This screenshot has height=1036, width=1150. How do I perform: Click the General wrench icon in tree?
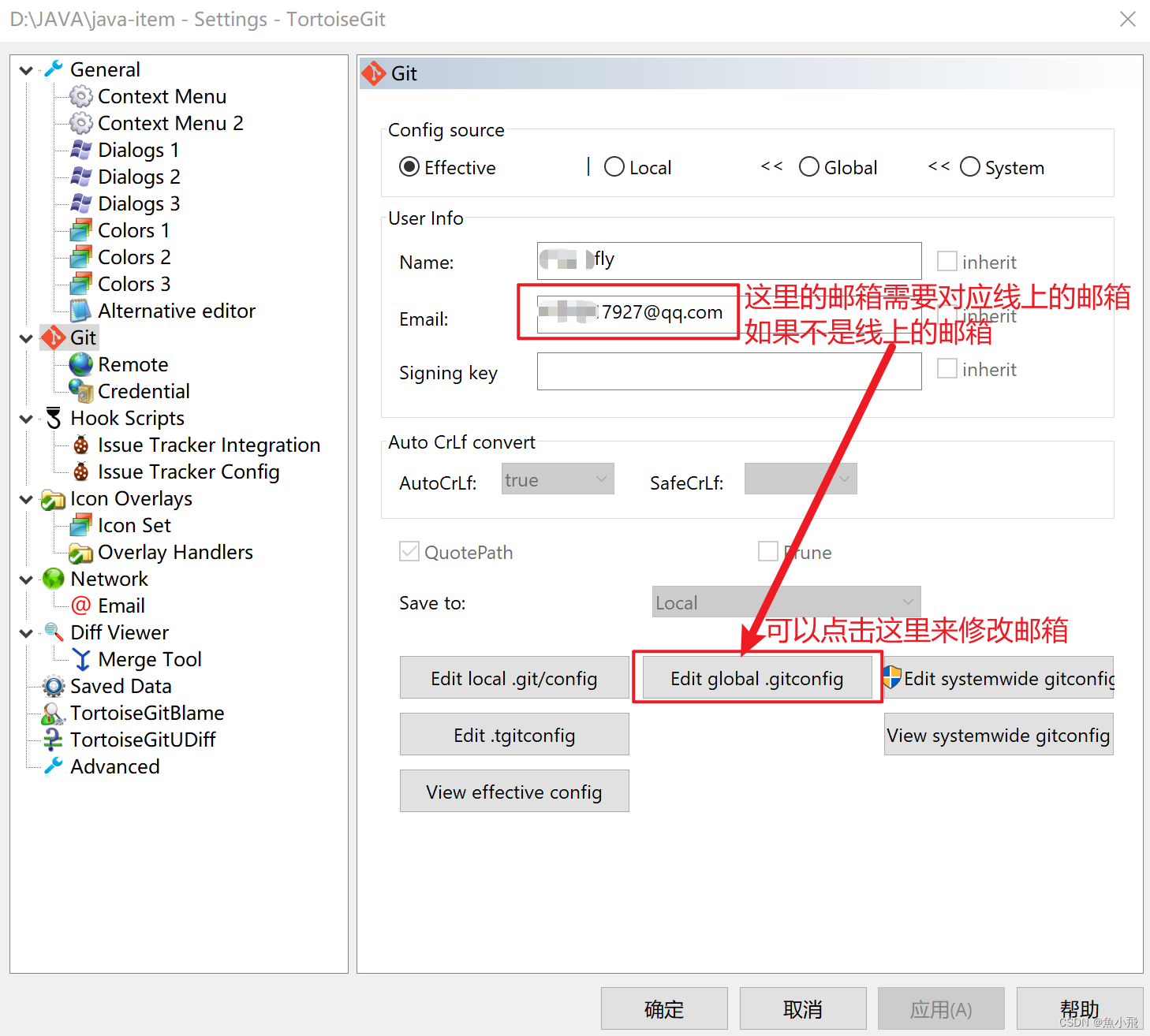pyautogui.click(x=54, y=69)
